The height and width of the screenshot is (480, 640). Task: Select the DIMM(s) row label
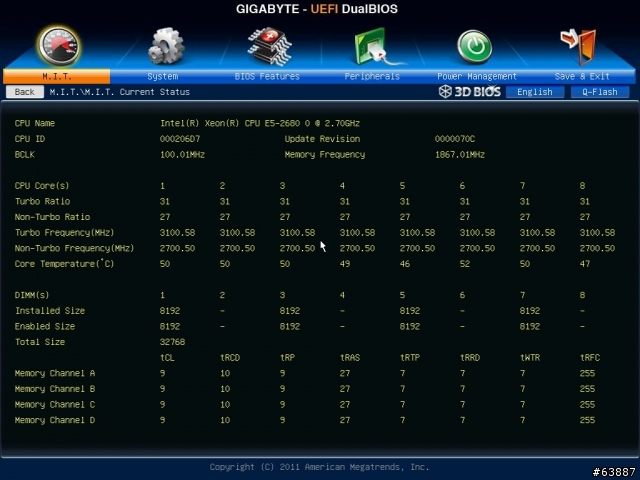[x=32, y=295]
